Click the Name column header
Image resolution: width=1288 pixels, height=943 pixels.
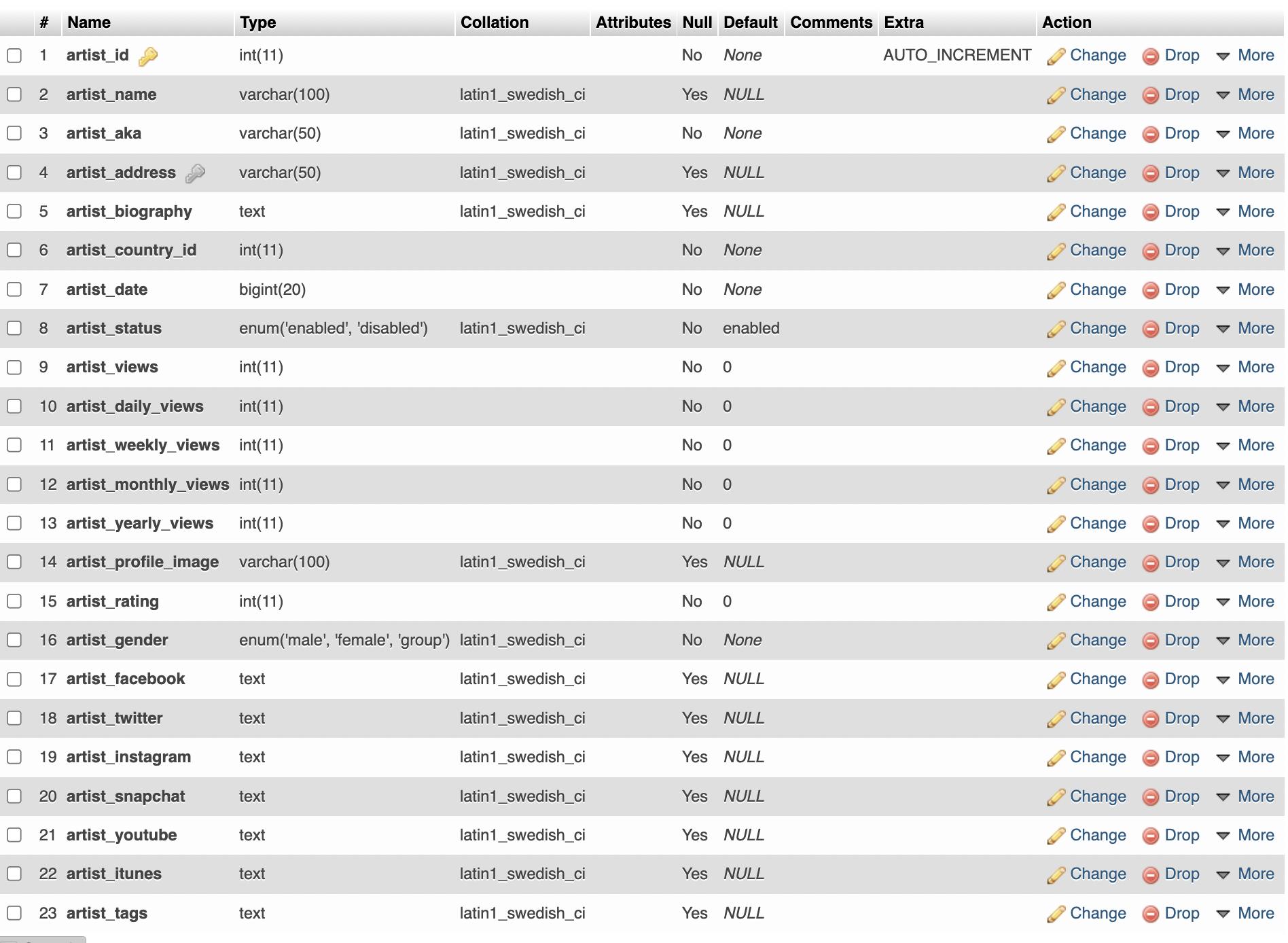coord(89,22)
